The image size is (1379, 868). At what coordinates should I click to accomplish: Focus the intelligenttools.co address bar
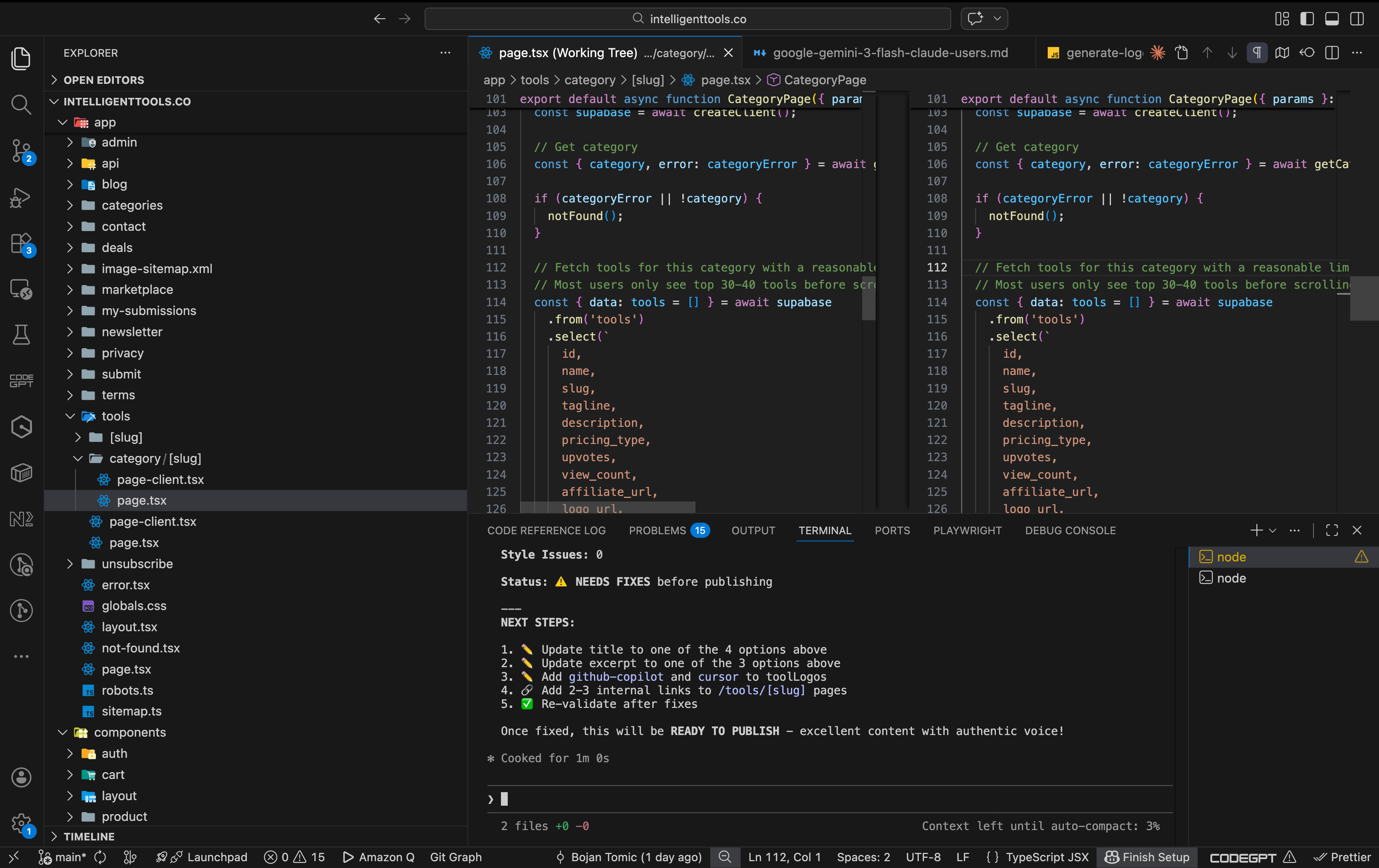(687, 18)
